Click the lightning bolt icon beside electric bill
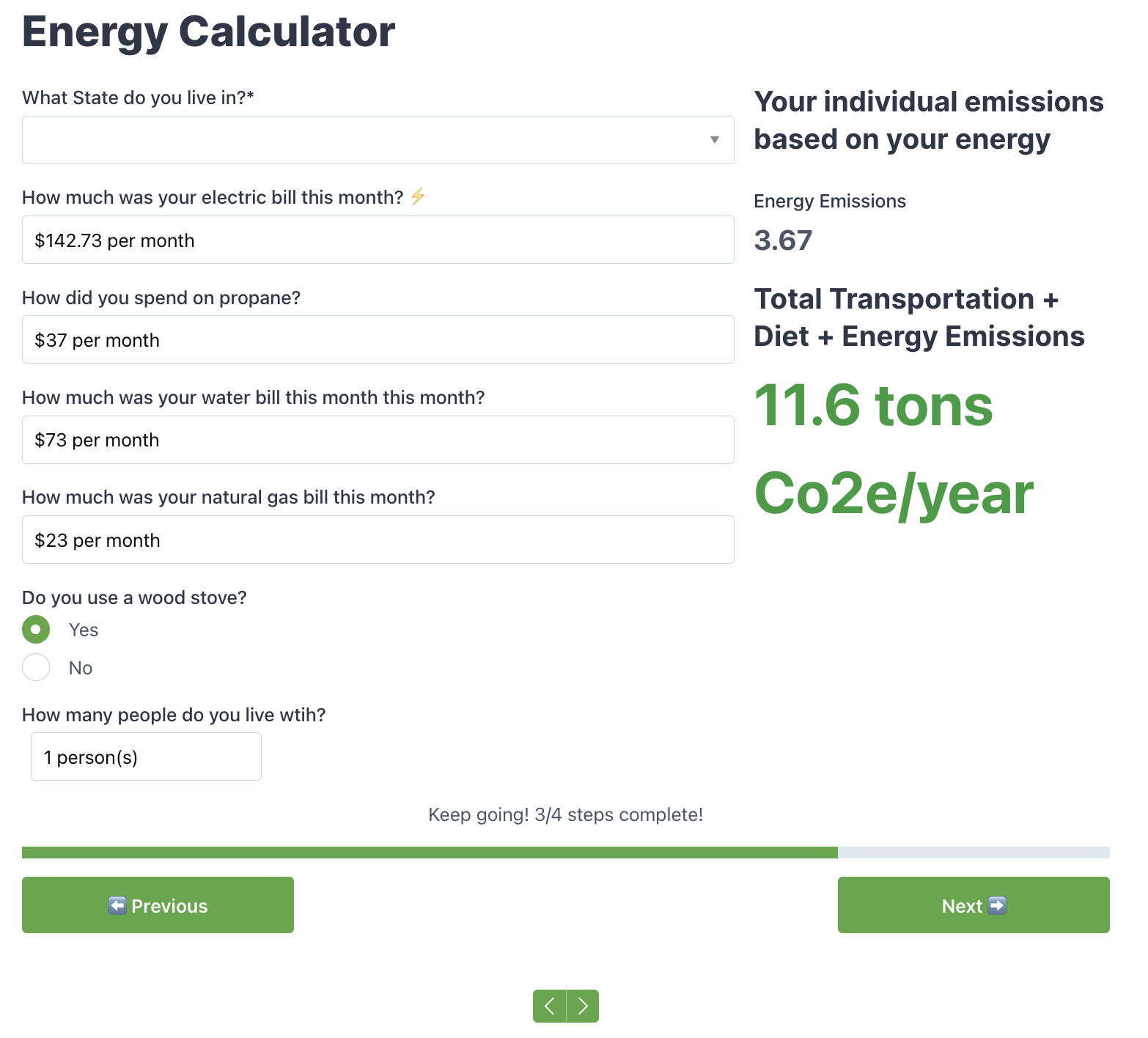The height and width of the screenshot is (1038, 1148). point(418,196)
